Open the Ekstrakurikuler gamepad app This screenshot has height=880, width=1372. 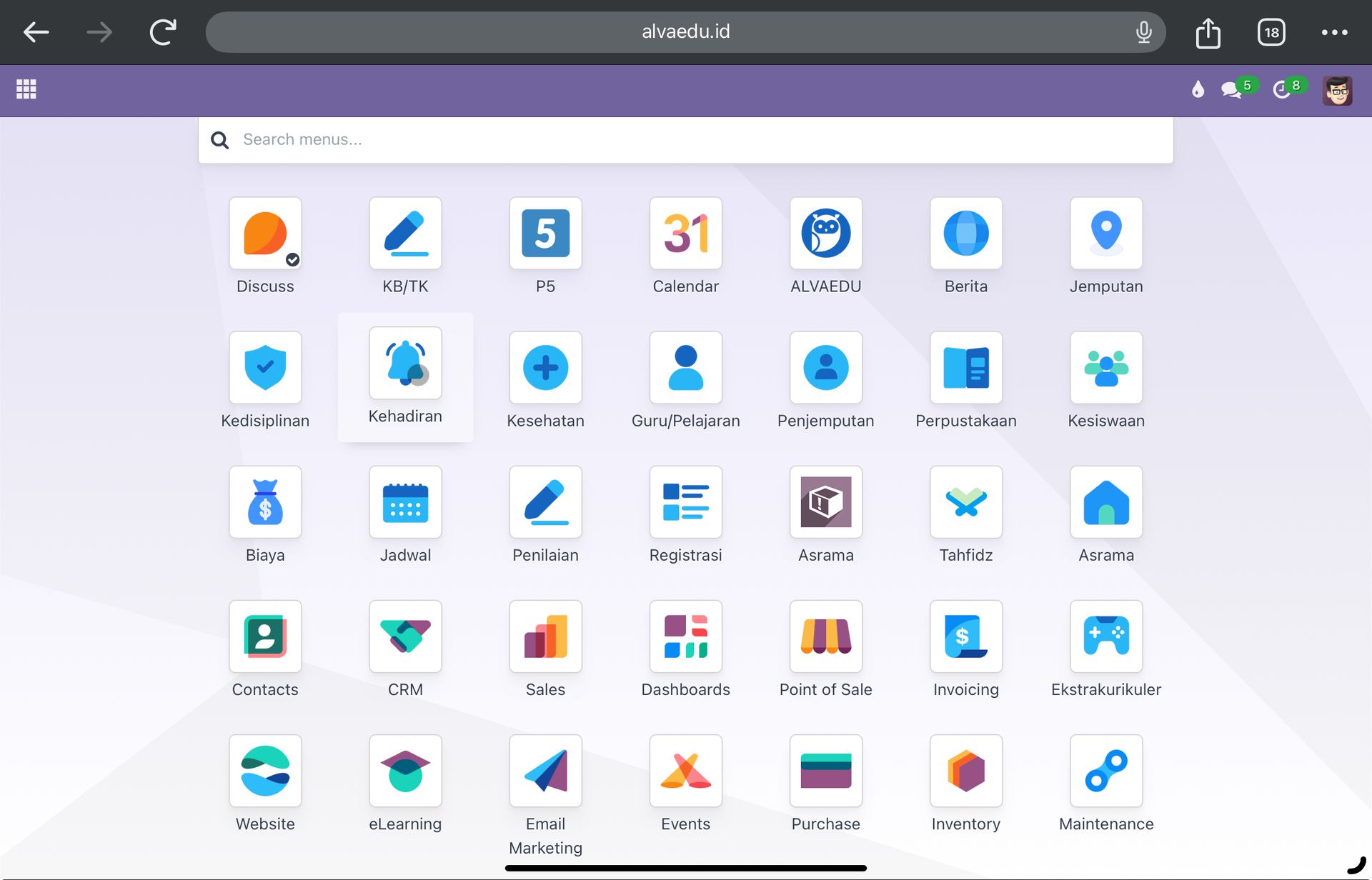1106,636
